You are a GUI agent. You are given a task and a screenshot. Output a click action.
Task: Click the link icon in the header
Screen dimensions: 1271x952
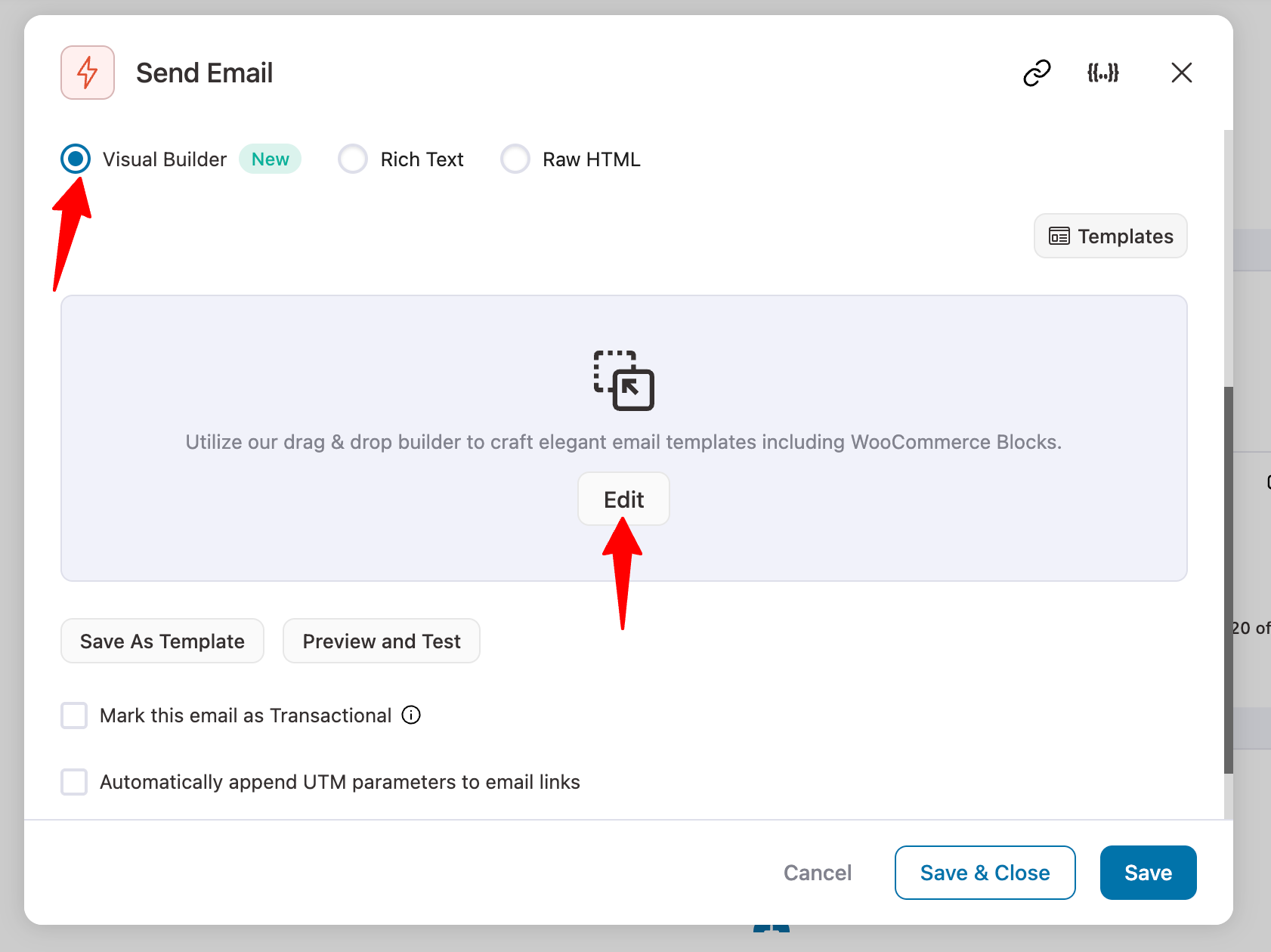(1036, 73)
